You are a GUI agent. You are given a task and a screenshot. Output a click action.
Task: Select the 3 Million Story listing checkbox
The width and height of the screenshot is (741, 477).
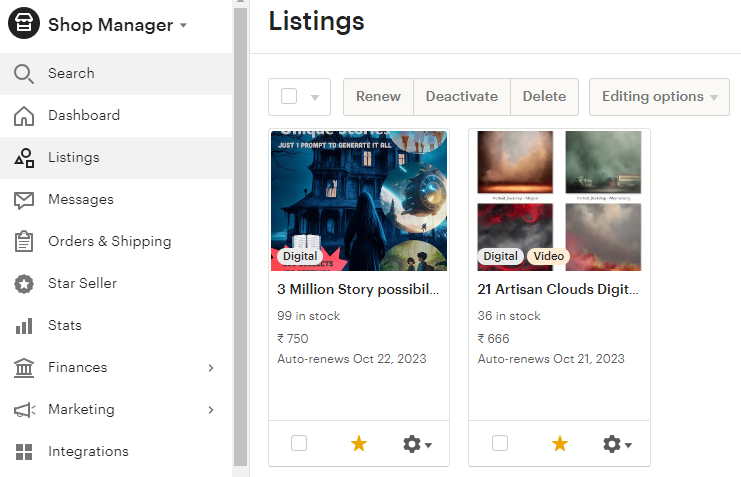click(x=299, y=443)
